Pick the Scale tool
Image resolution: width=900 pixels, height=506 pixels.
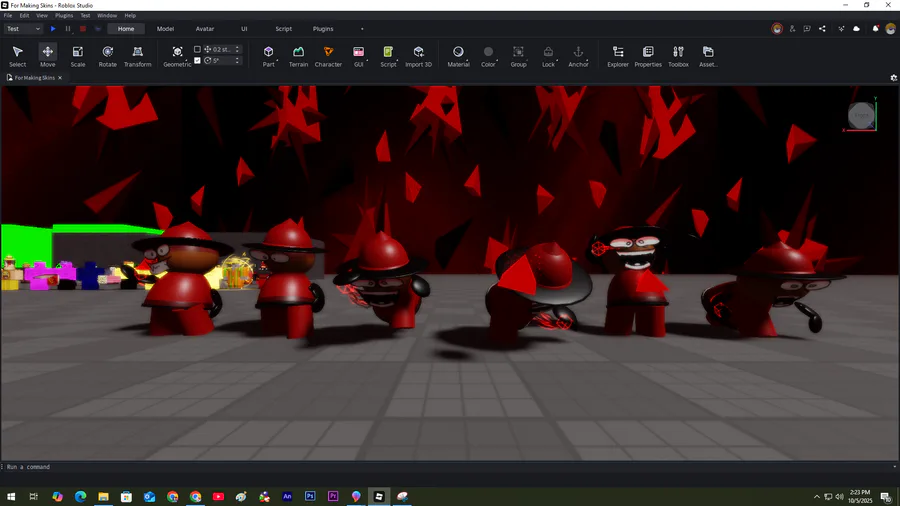click(77, 56)
